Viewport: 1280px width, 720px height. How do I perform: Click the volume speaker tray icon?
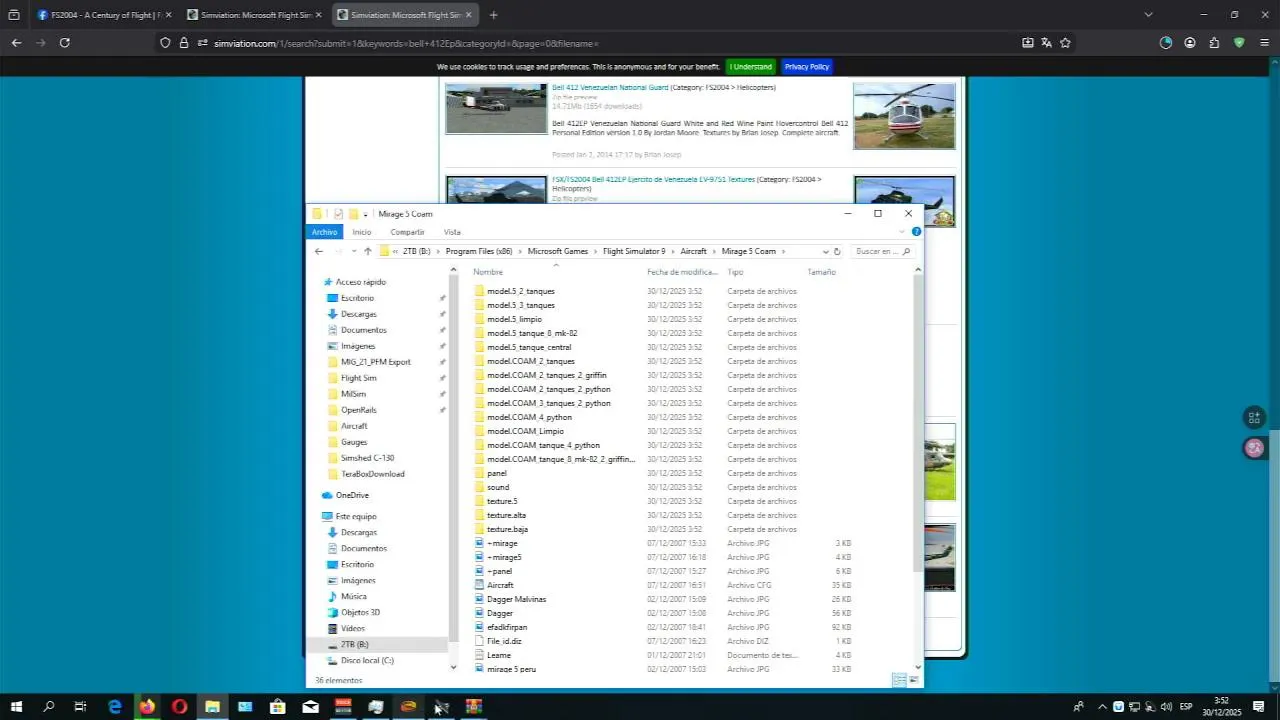point(1166,707)
